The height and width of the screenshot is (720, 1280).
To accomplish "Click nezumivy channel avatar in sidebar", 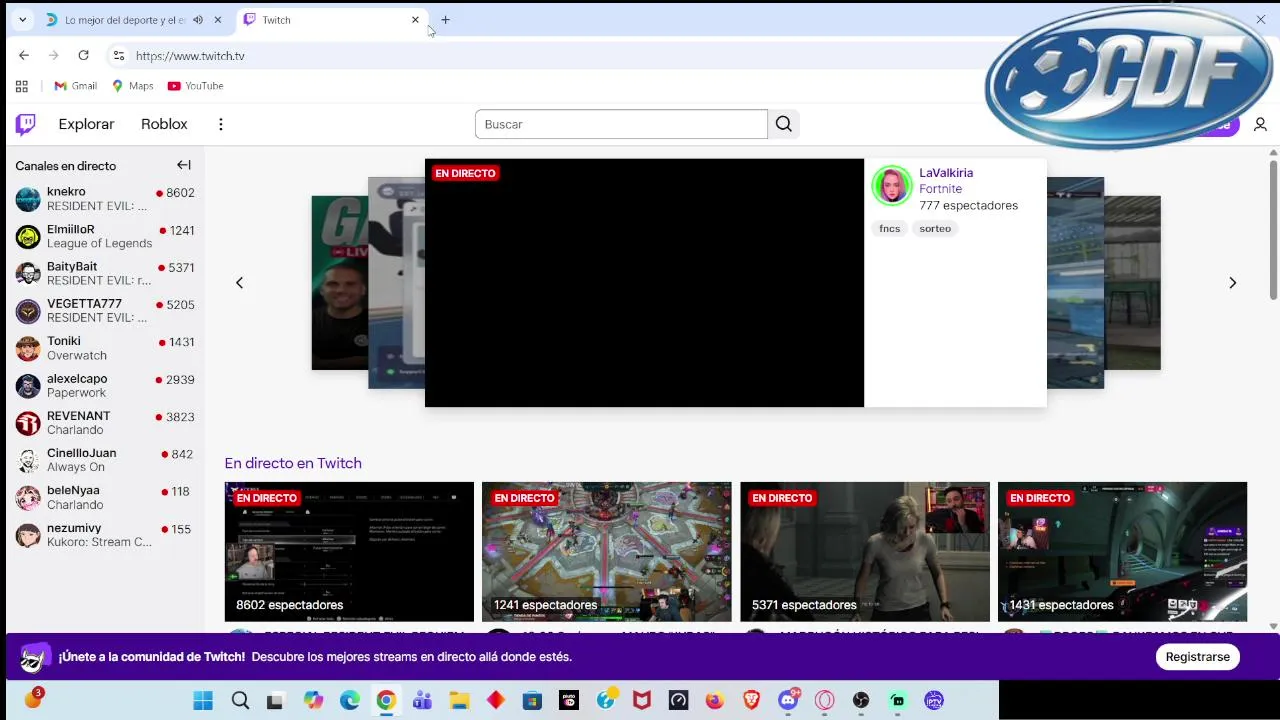I will point(28,534).
